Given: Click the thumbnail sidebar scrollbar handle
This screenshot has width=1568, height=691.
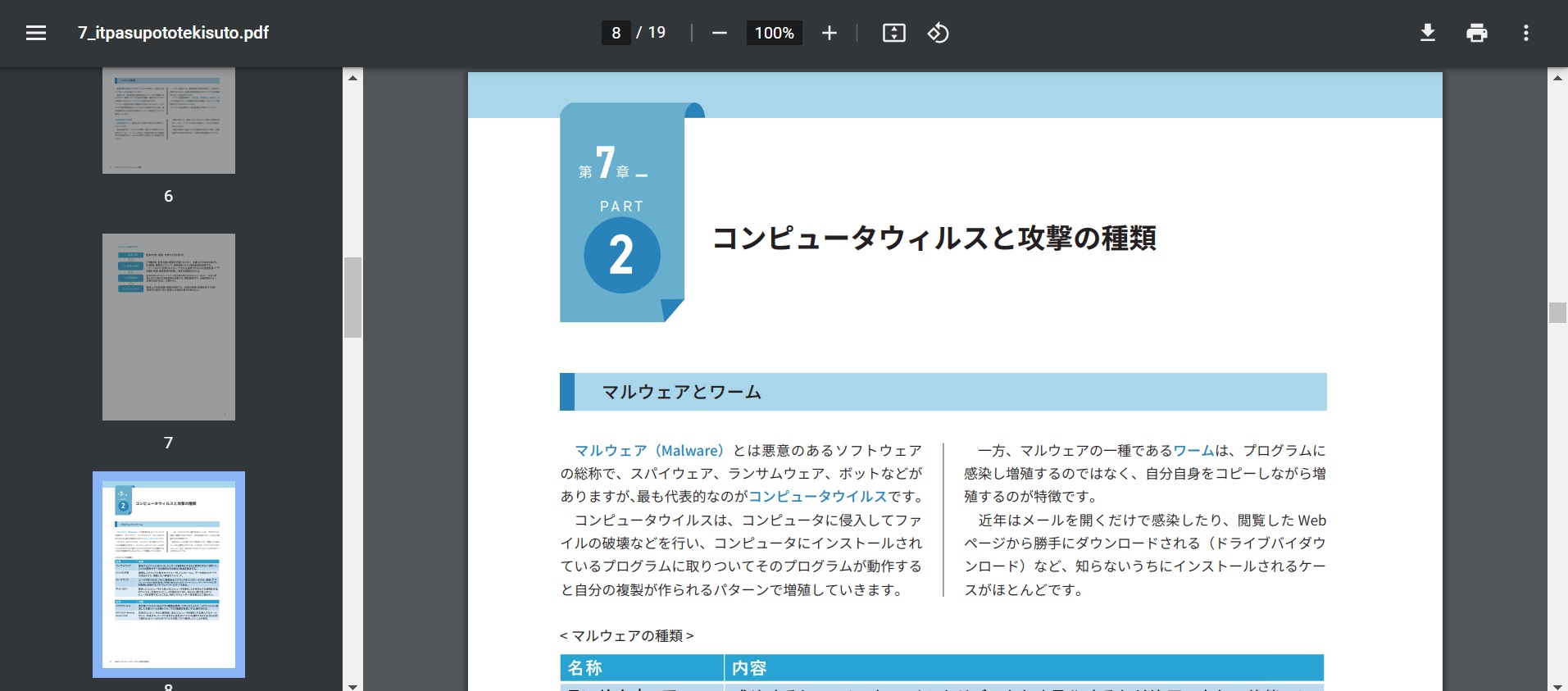Looking at the screenshot, I should [x=352, y=297].
